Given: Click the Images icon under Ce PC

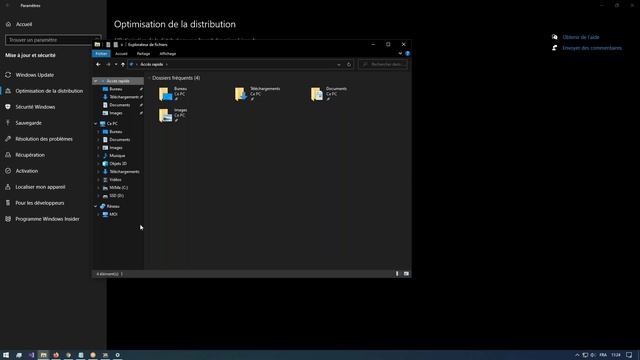Looking at the screenshot, I should pyautogui.click(x=105, y=148).
